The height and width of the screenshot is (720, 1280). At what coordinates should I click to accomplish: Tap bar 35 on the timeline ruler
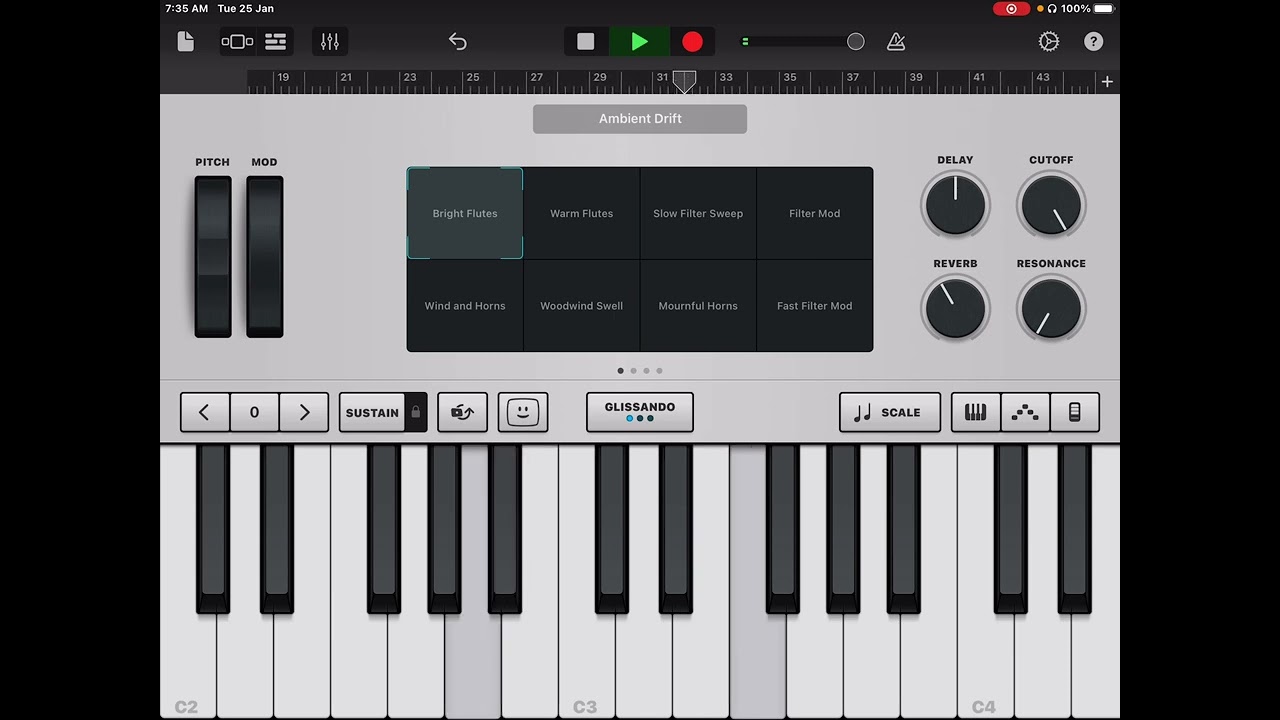tap(790, 77)
